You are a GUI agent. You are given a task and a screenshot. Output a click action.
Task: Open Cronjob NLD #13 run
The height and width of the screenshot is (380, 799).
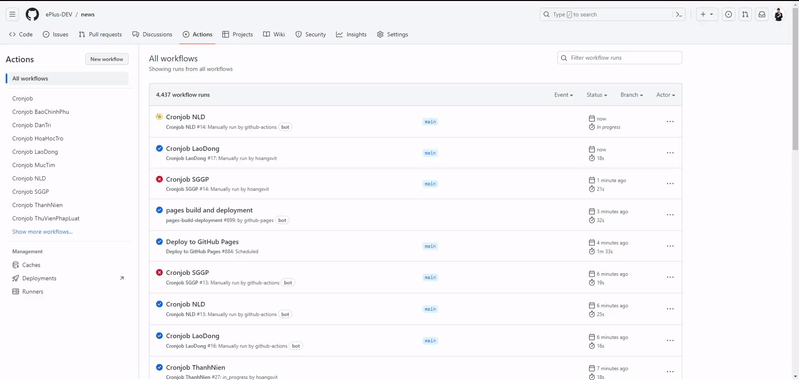185,304
